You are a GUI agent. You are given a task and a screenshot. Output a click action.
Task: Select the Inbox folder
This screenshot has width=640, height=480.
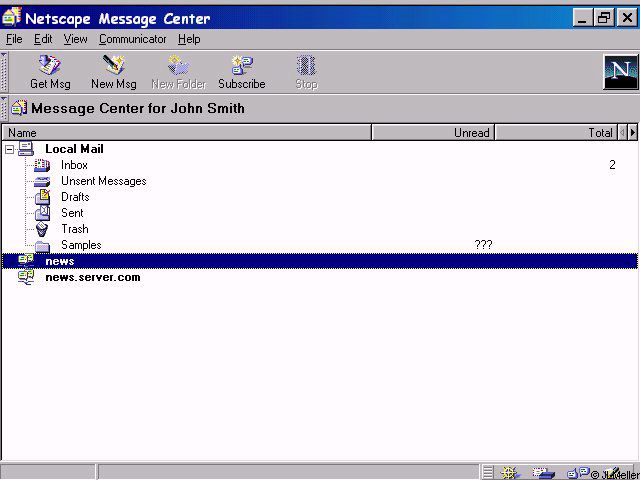(74, 165)
